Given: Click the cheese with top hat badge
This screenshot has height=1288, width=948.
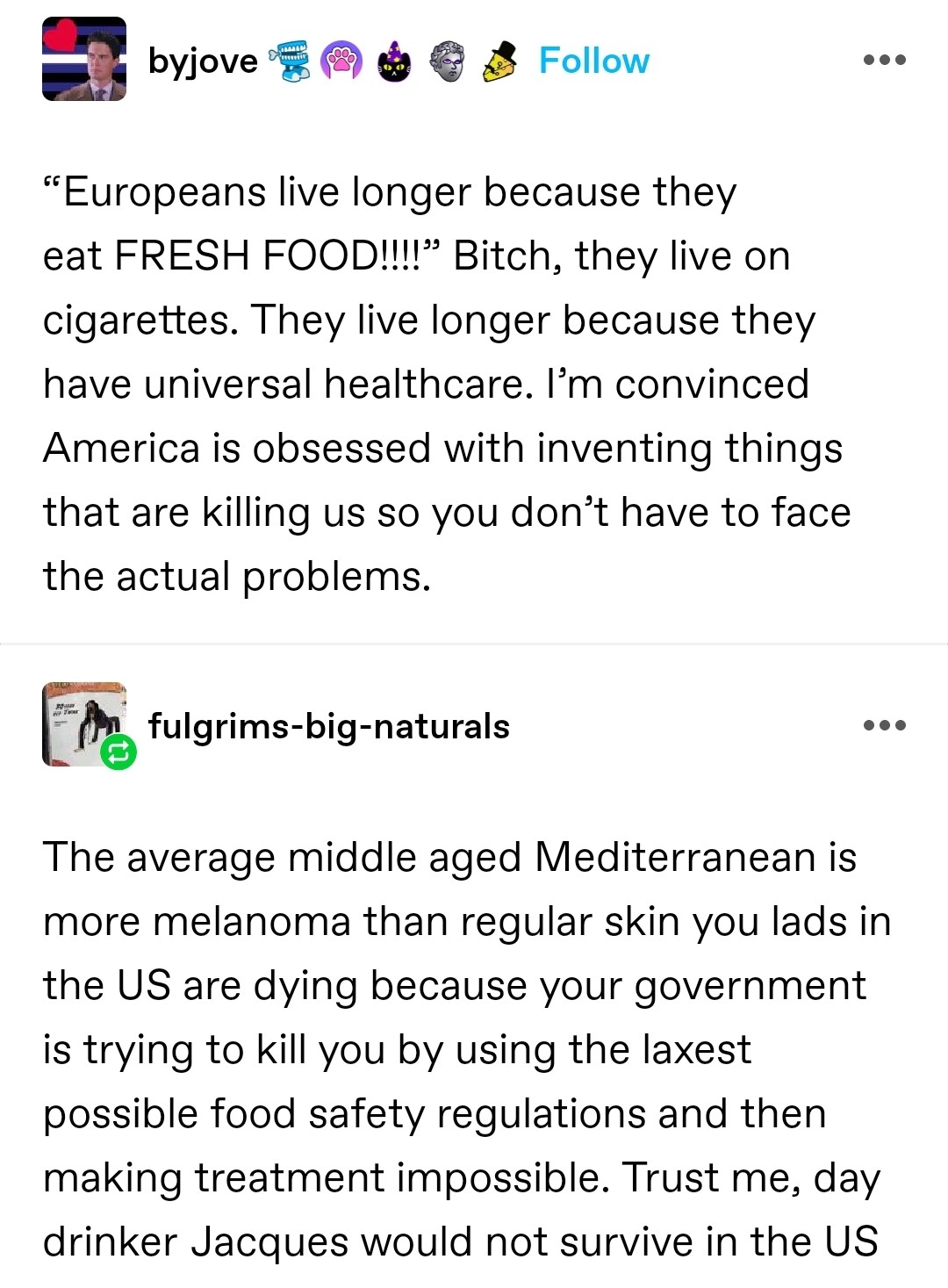Looking at the screenshot, I should click(x=499, y=61).
